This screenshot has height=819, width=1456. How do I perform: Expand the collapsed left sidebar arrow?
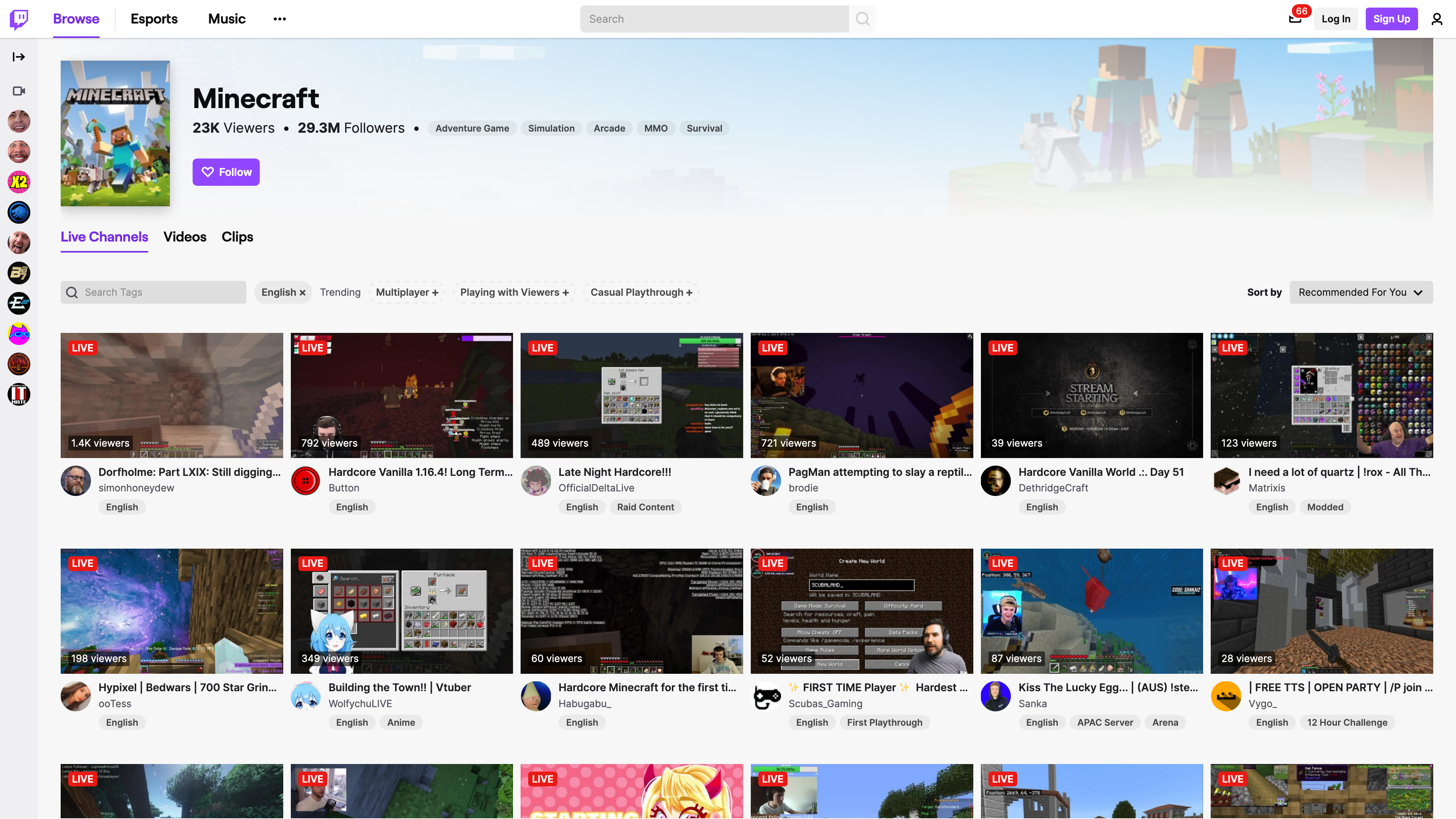[19, 56]
